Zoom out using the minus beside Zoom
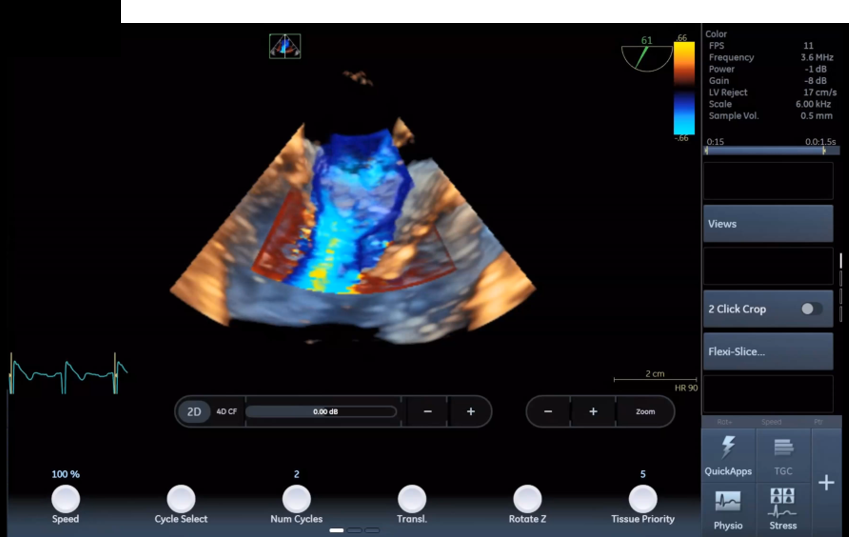The width and height of the screenshot is (849, 537). [x=548, y=412]
